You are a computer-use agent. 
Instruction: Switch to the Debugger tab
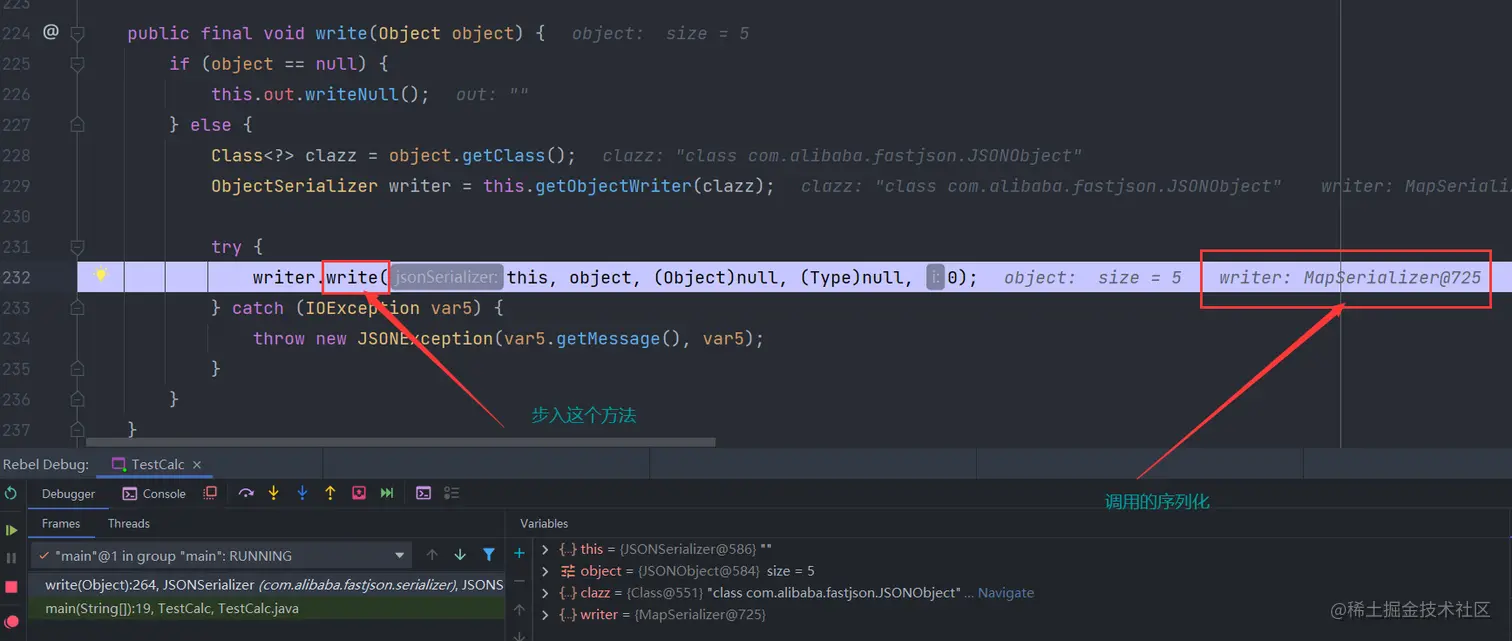click(x=68, y=494)
